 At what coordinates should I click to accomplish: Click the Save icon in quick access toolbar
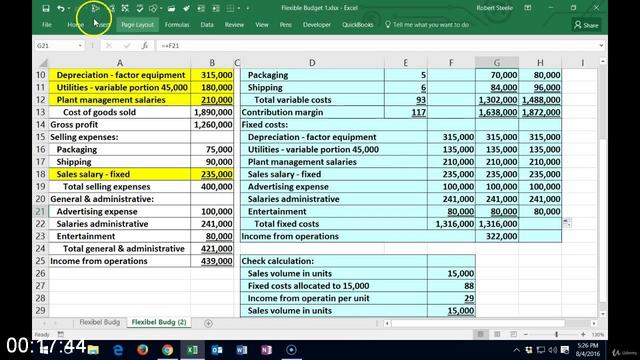coord(46,8)
